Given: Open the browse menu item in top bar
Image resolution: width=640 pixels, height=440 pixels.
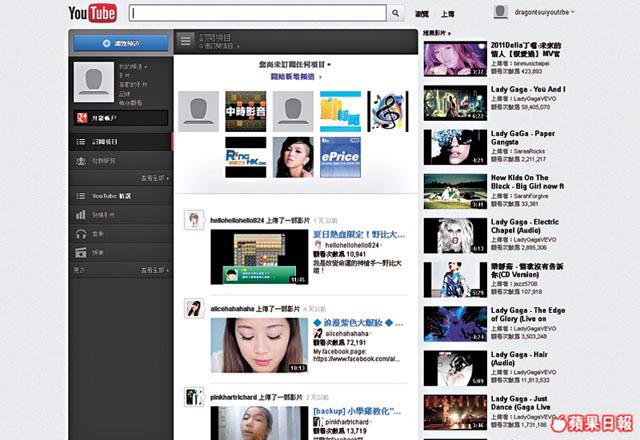Looking at the screenshot, I should pos(422,14).
